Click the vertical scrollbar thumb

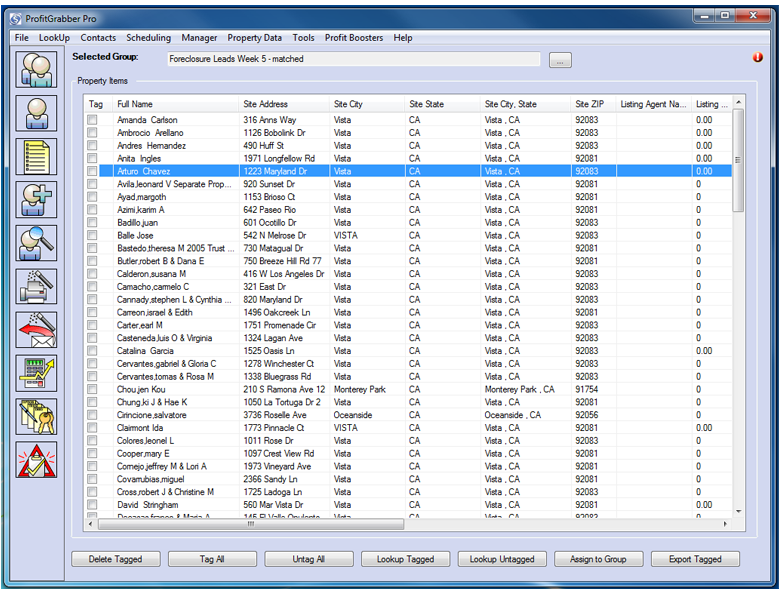(739, 160)
